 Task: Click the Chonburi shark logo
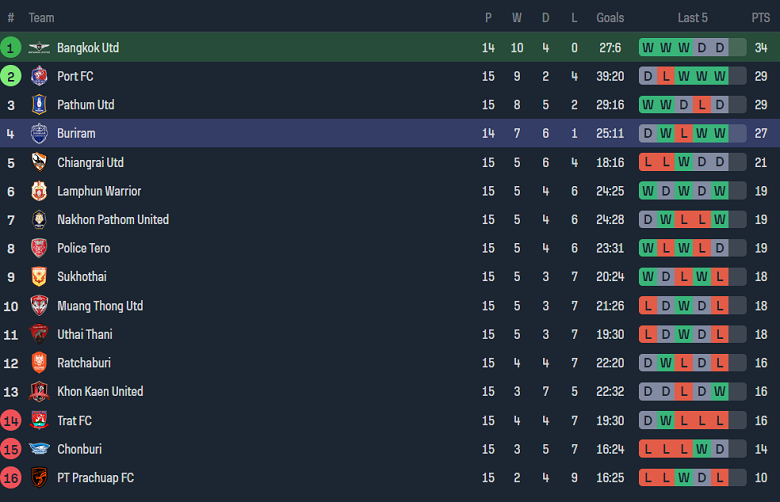point(39,449)
